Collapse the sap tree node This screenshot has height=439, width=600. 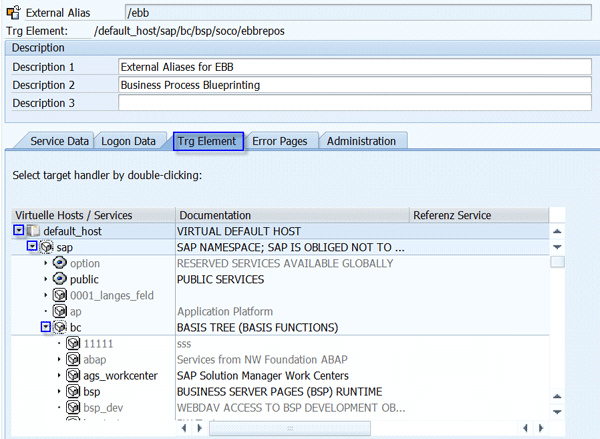32,246
